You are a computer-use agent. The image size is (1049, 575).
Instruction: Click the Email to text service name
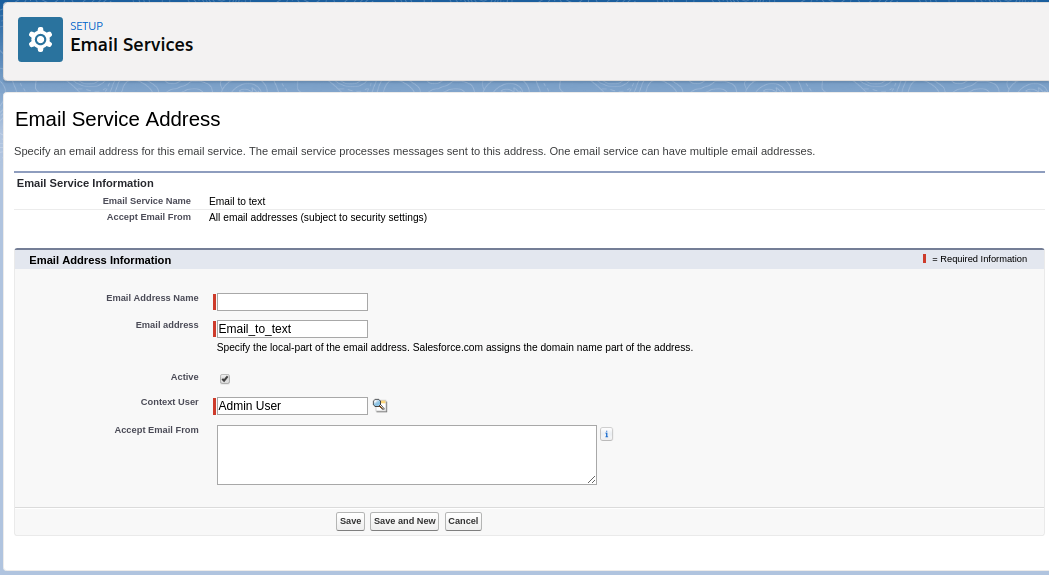(x=237, y=201)
